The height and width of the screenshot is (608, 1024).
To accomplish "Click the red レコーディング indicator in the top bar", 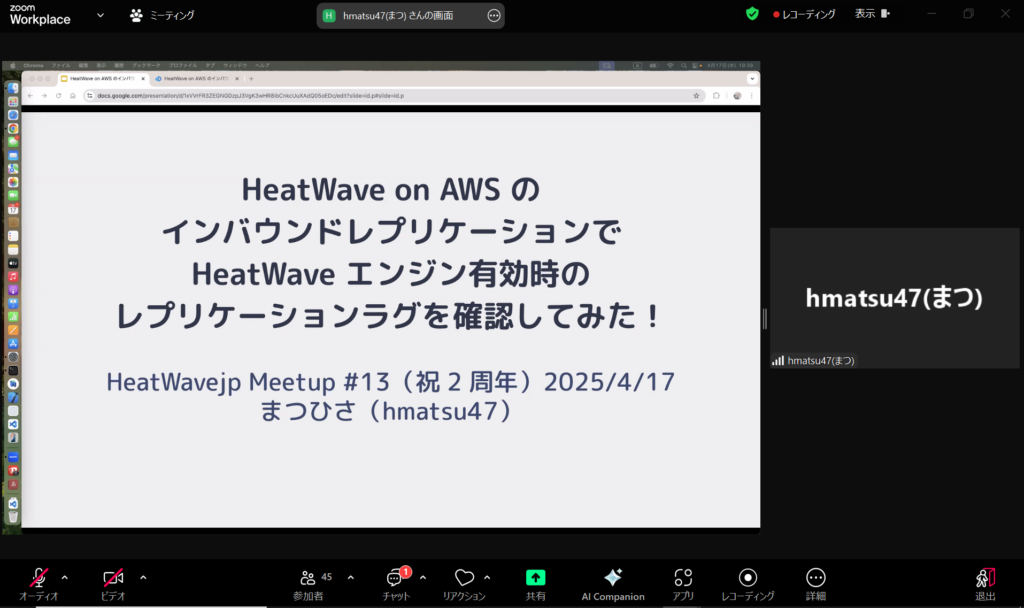I will tap(804, 14).
